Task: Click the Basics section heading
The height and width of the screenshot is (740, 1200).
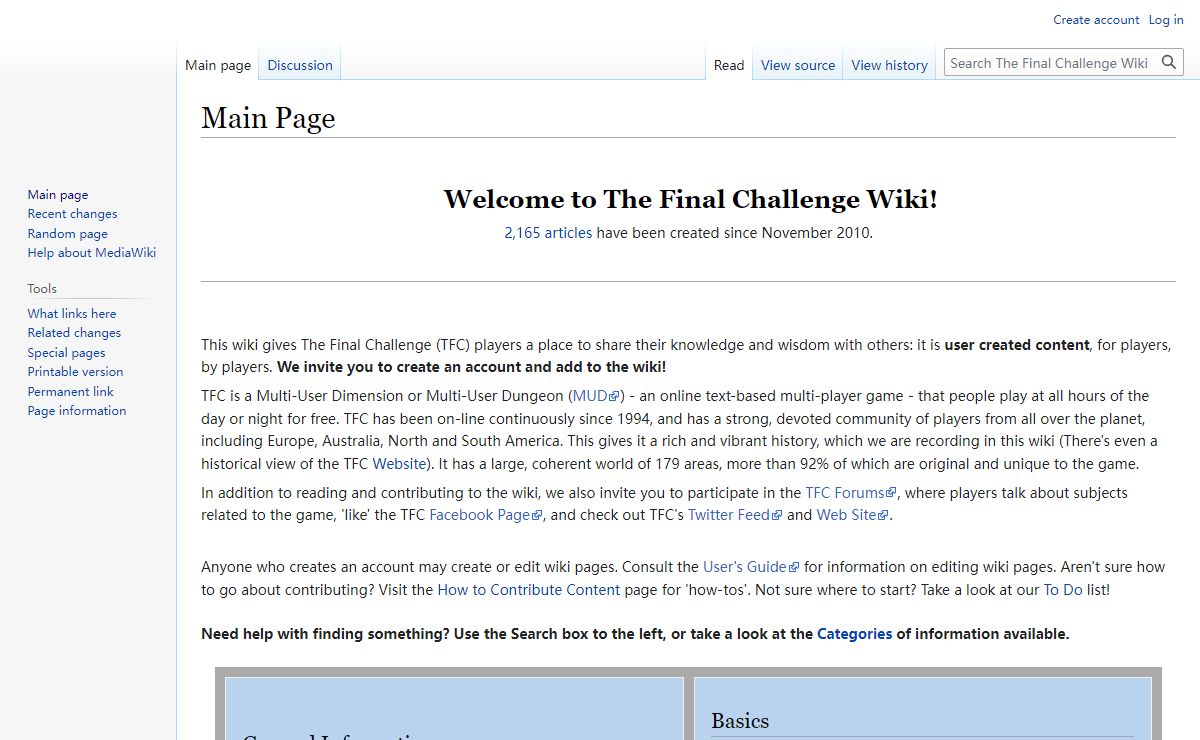Action: 740,721
